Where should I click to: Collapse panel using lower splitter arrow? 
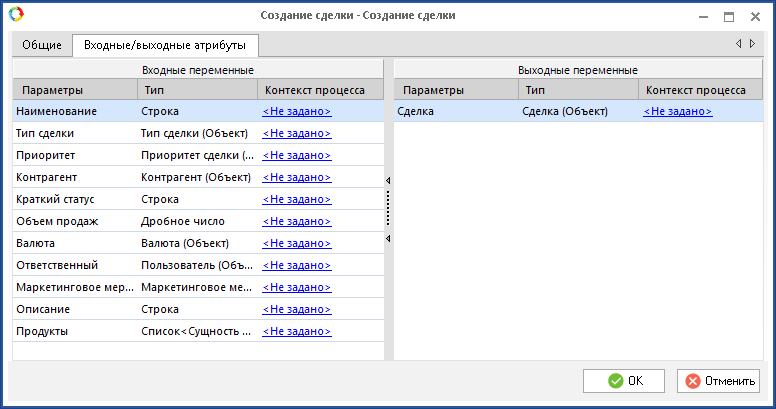coord(388,239)
